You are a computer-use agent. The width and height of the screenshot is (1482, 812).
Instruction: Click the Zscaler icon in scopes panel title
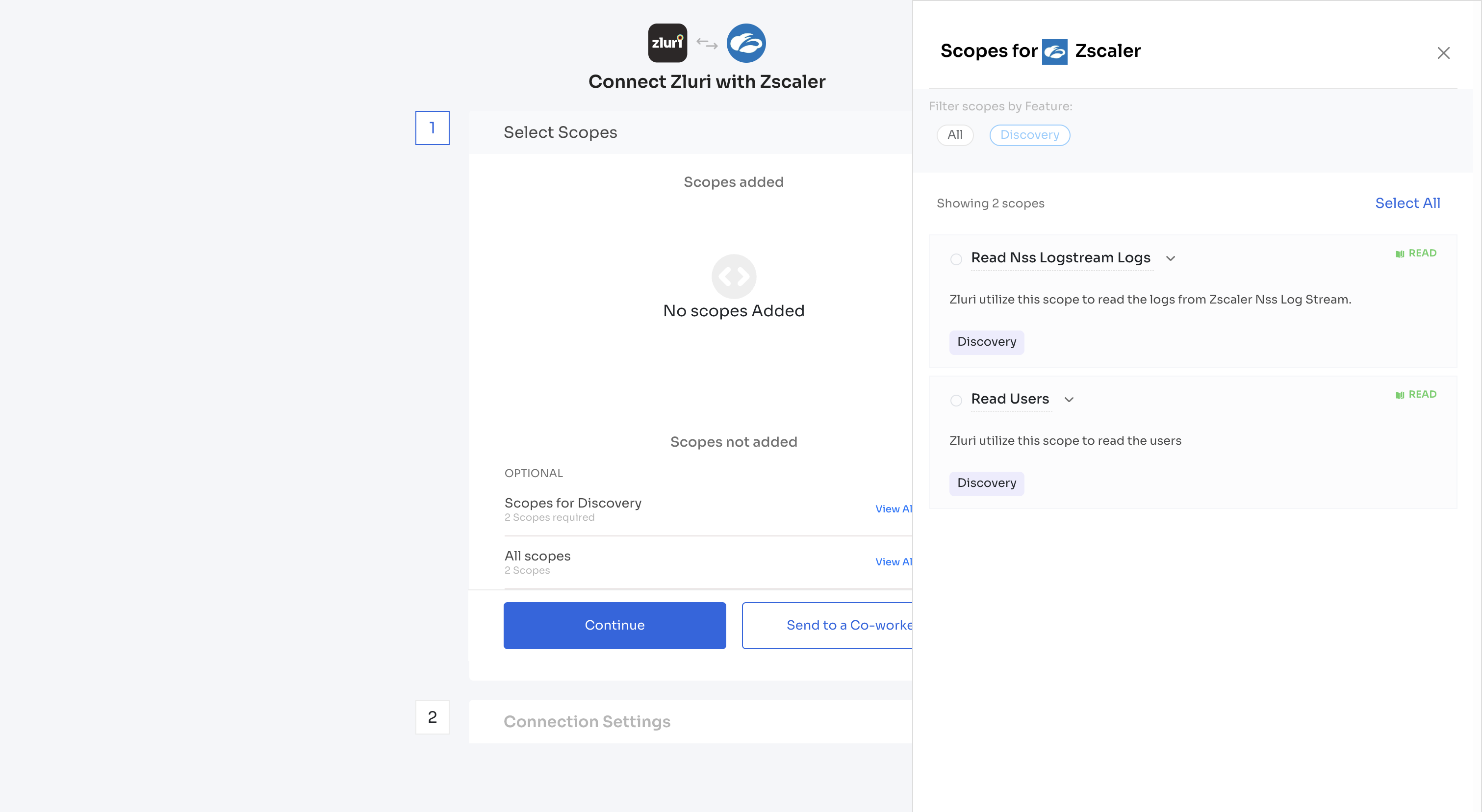[x=1054, y=52]
